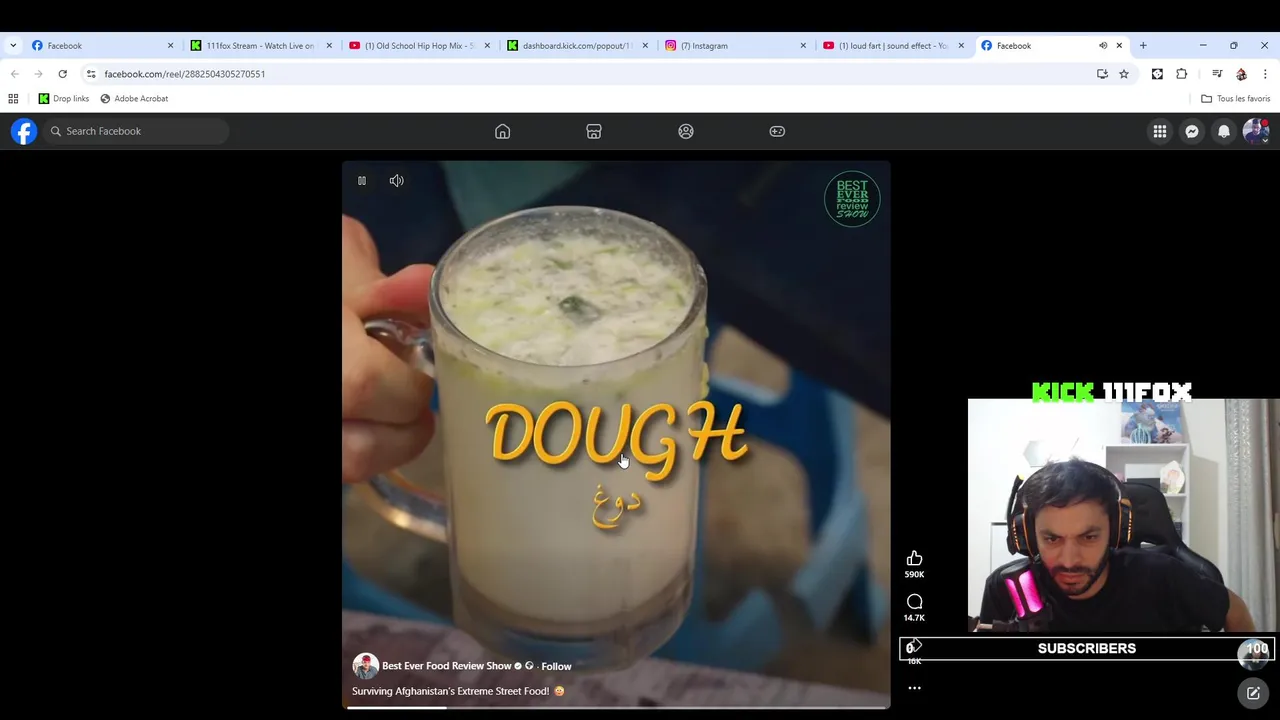
Task: Share the reel with arrow icon
Action: (x=914, y=646)
